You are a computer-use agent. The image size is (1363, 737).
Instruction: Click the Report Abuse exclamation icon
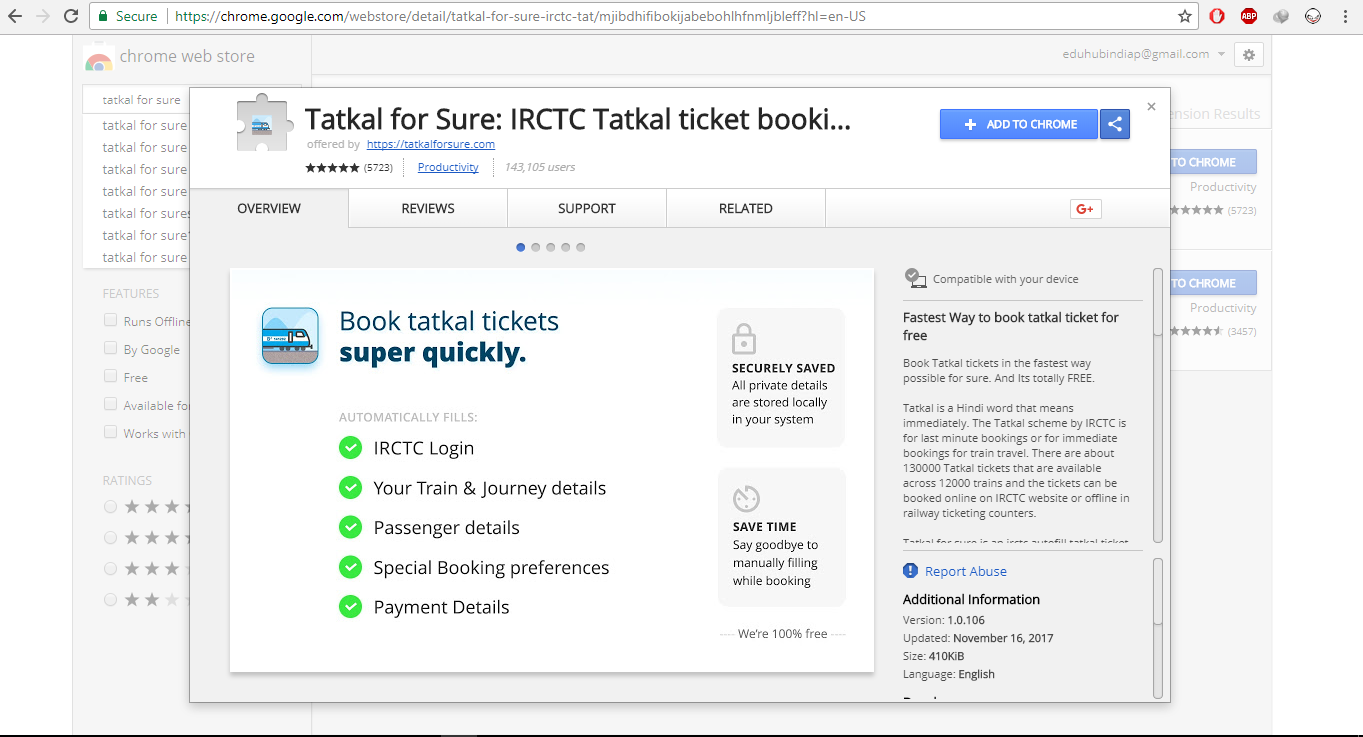pyautogui.click(x=910, y=570)
